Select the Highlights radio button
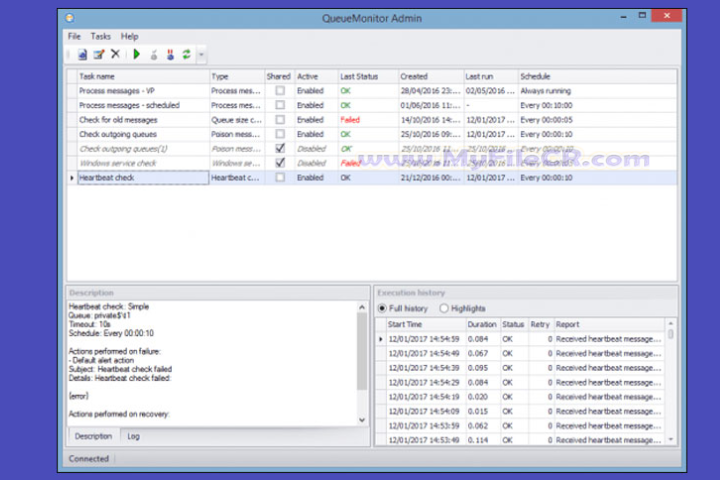This screenshot has width=720, height=480. coord(444,308)
